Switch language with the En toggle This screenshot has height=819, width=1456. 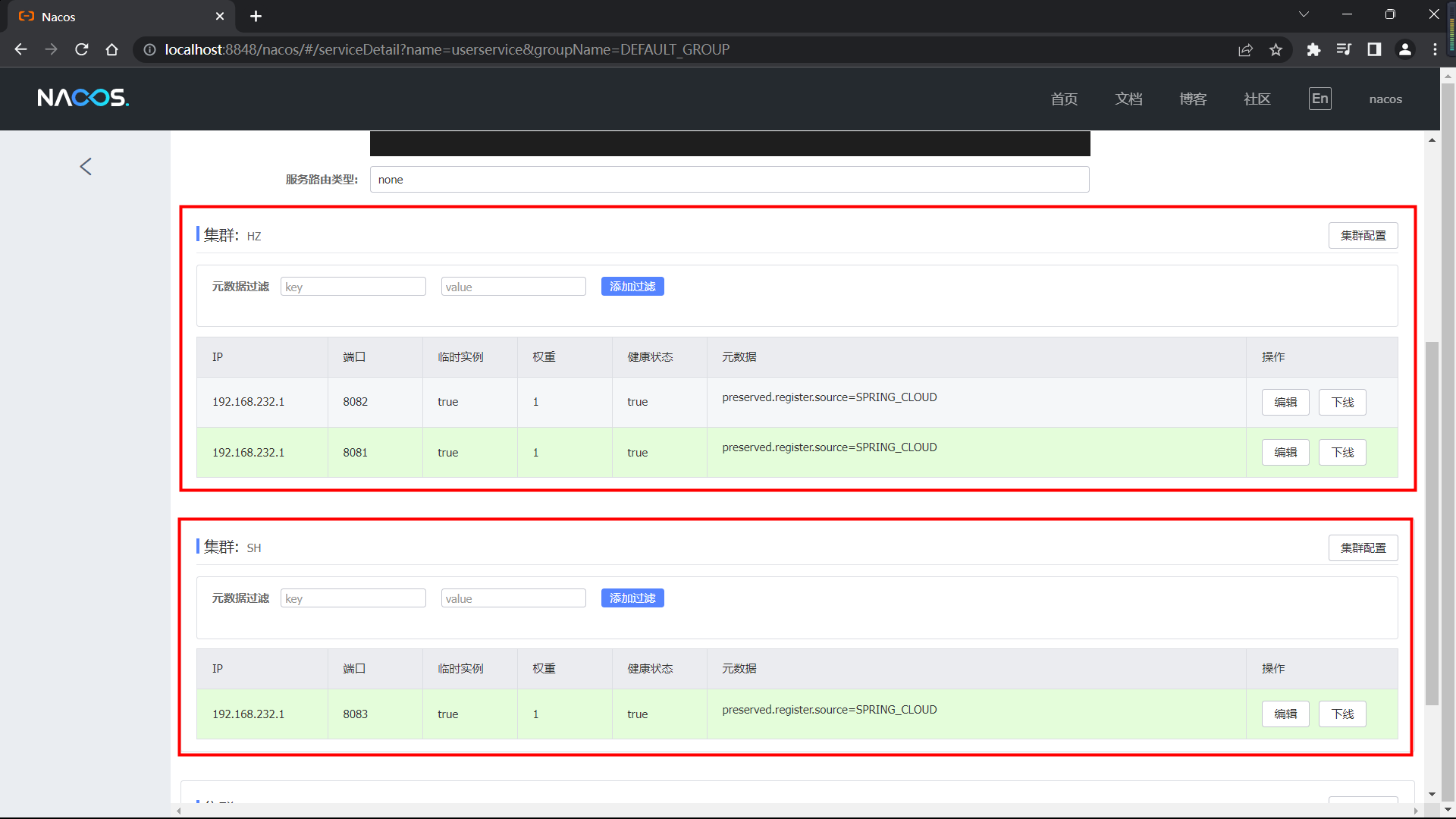tap(1319, 99)
